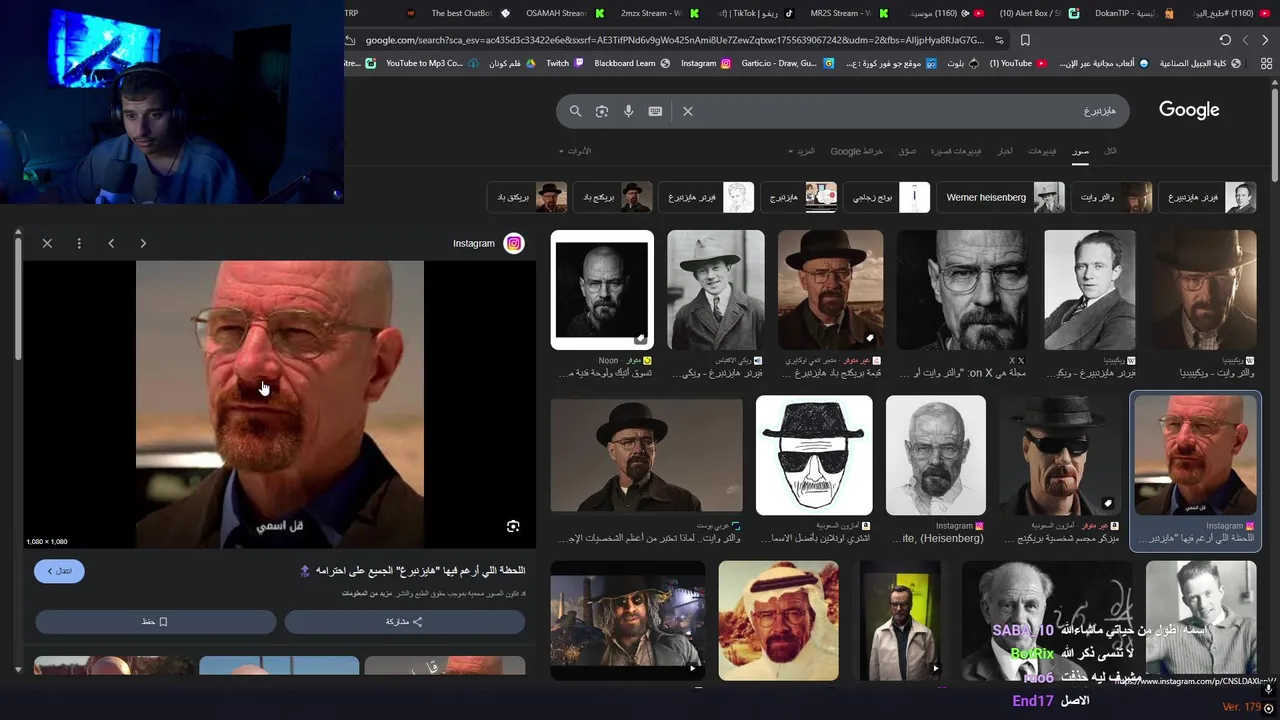Open the preview image title link
This screenshot has width=1280, height=720.
[420, 570]
